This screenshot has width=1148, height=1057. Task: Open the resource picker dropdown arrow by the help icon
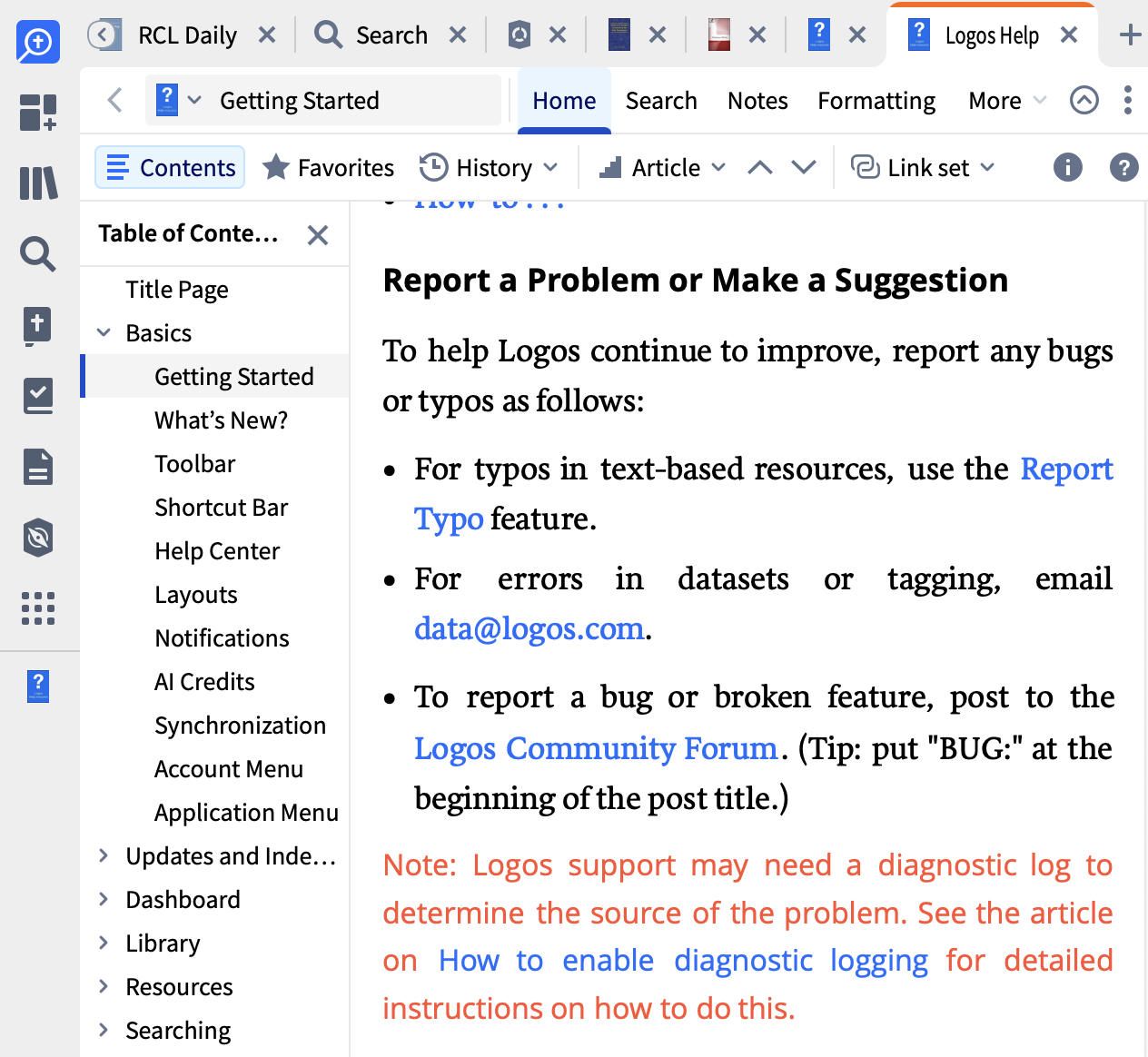194,100
